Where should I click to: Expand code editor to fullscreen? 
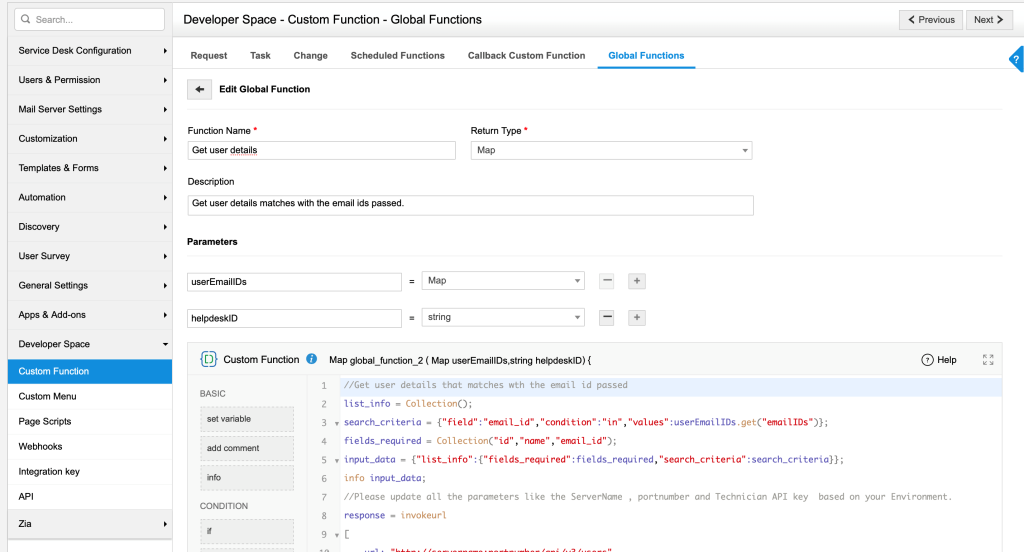(988, 360)
